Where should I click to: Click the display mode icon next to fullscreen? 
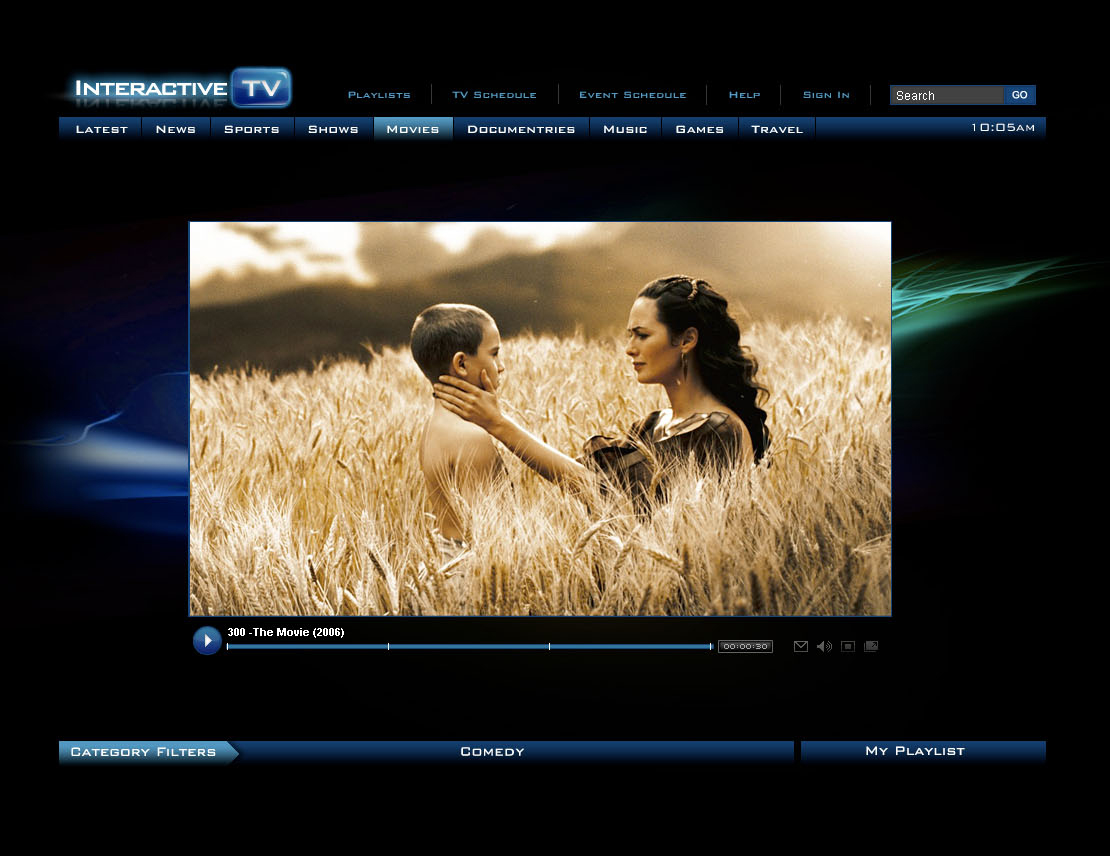pyautogui.click(x=847, y=646)
